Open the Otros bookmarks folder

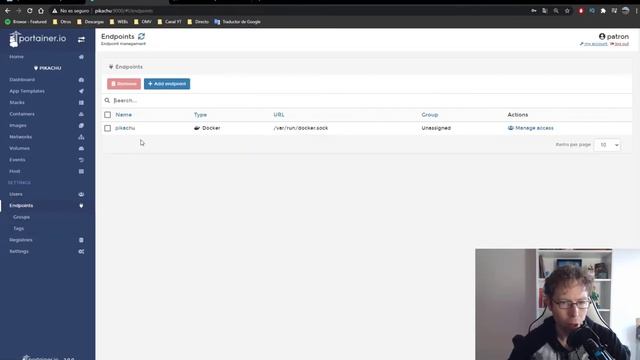coord(62,22)
